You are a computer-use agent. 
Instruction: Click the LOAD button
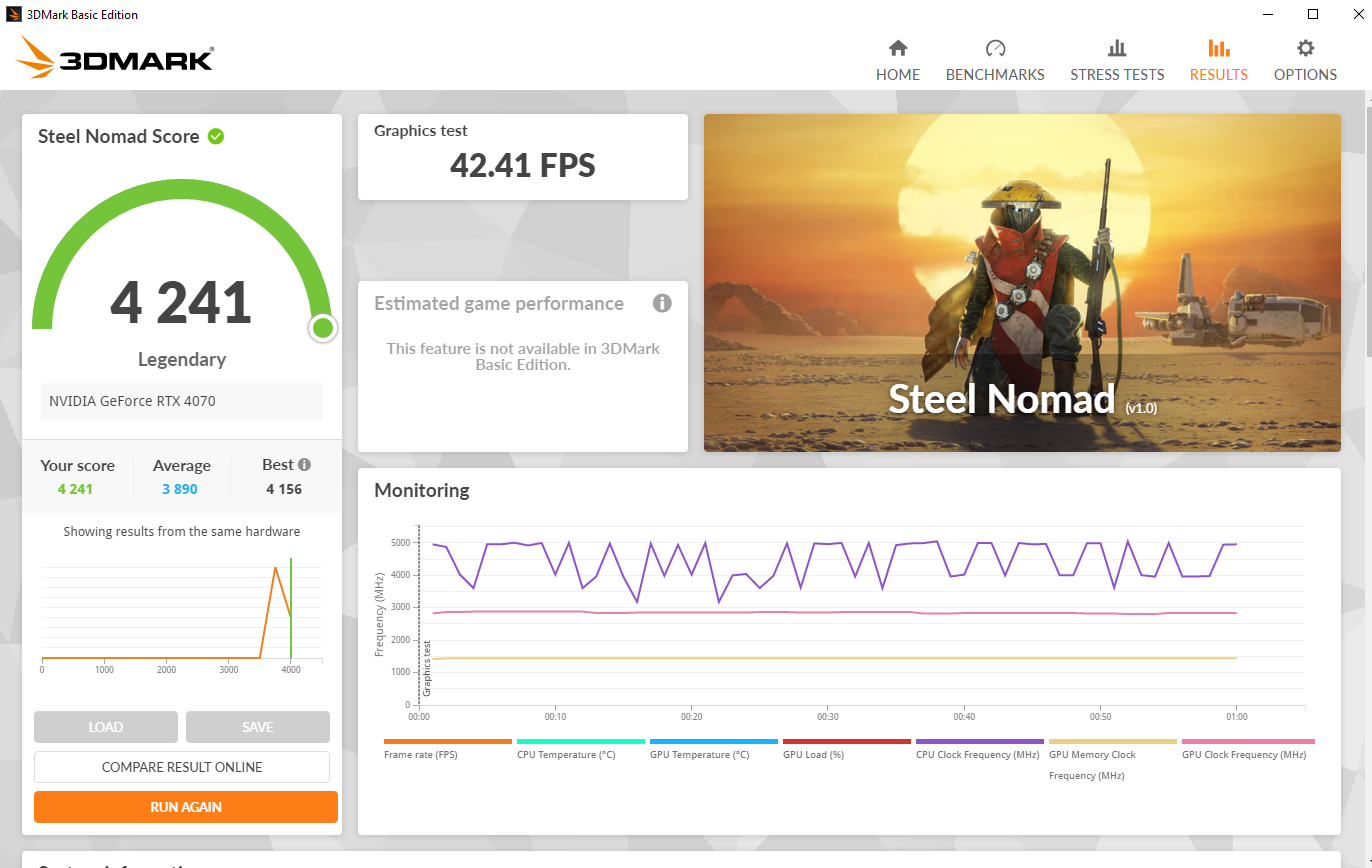coord(106,727)
